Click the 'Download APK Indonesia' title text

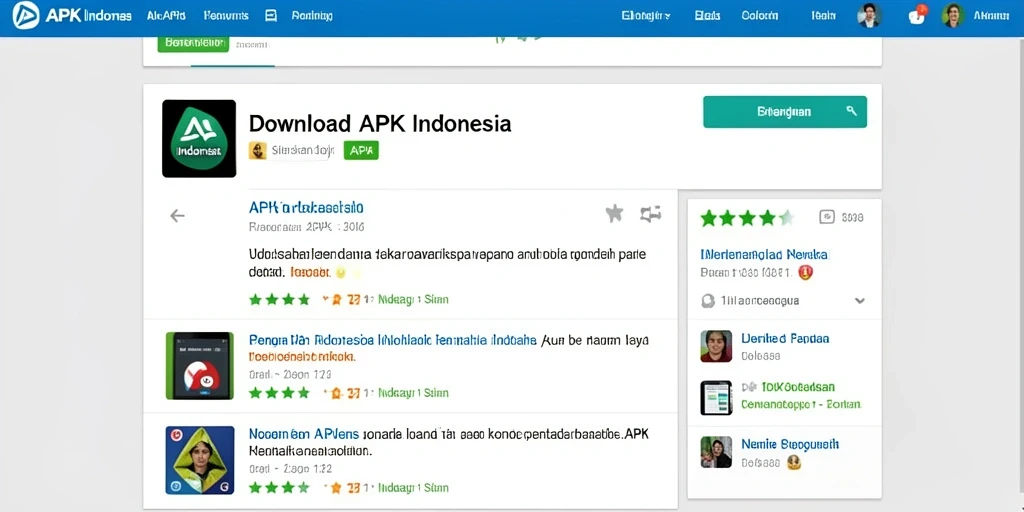click(x=380, y=123)
